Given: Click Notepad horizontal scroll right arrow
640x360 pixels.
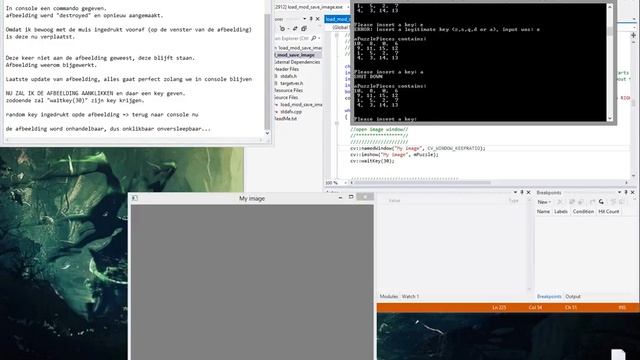Looking at the screenshot, I should pyautogui.click(x=261, y=140).
